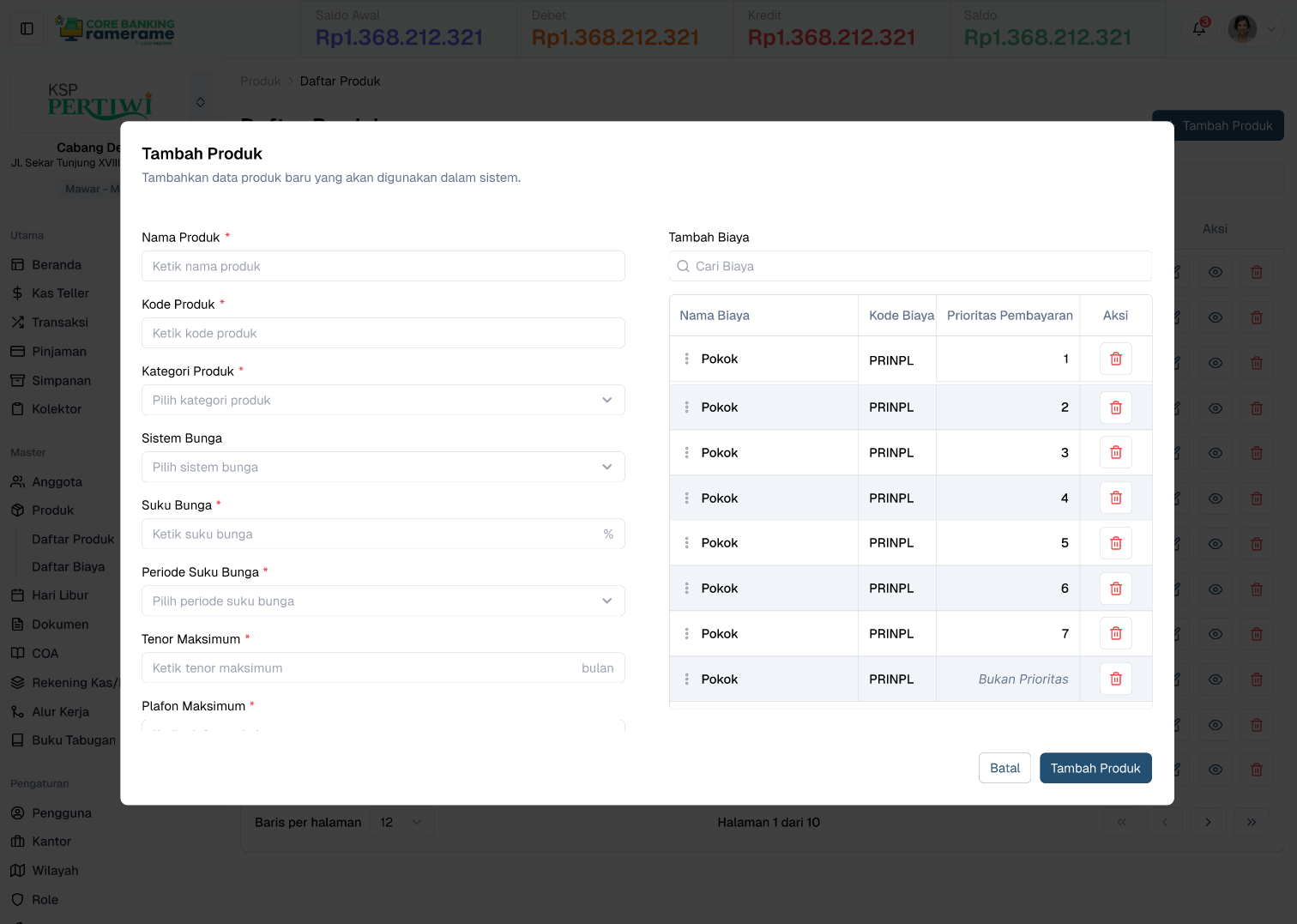Select the Kas Teller sidebar icon
This screenshot has width=1297, height=924.
coord(19,293)
